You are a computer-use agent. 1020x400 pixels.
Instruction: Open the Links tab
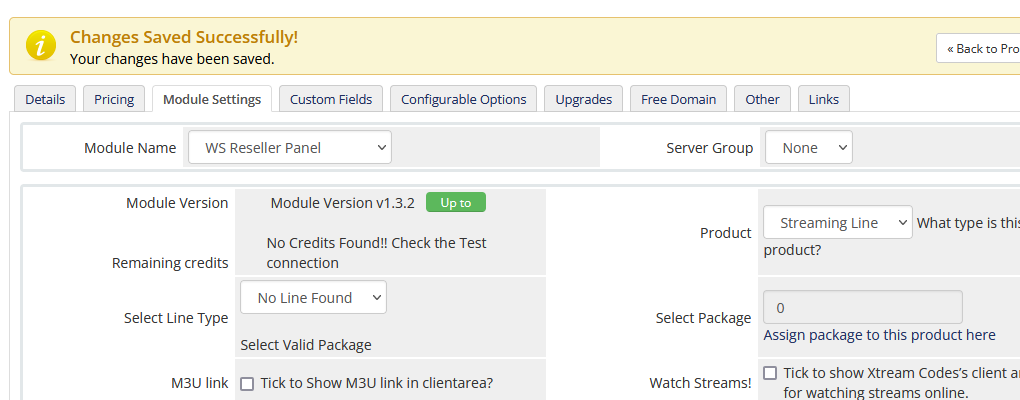[x=823, y=99]
